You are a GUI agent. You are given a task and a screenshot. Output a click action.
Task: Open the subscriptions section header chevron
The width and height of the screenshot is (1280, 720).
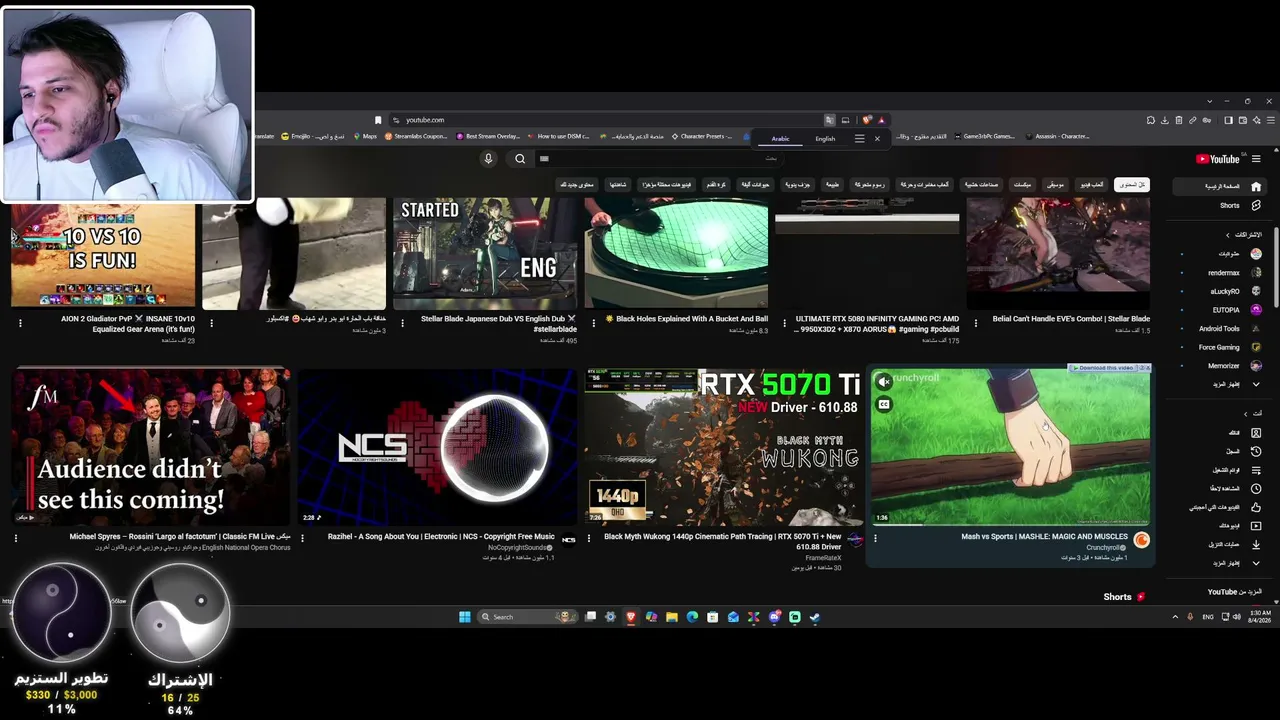point(1228,235)
